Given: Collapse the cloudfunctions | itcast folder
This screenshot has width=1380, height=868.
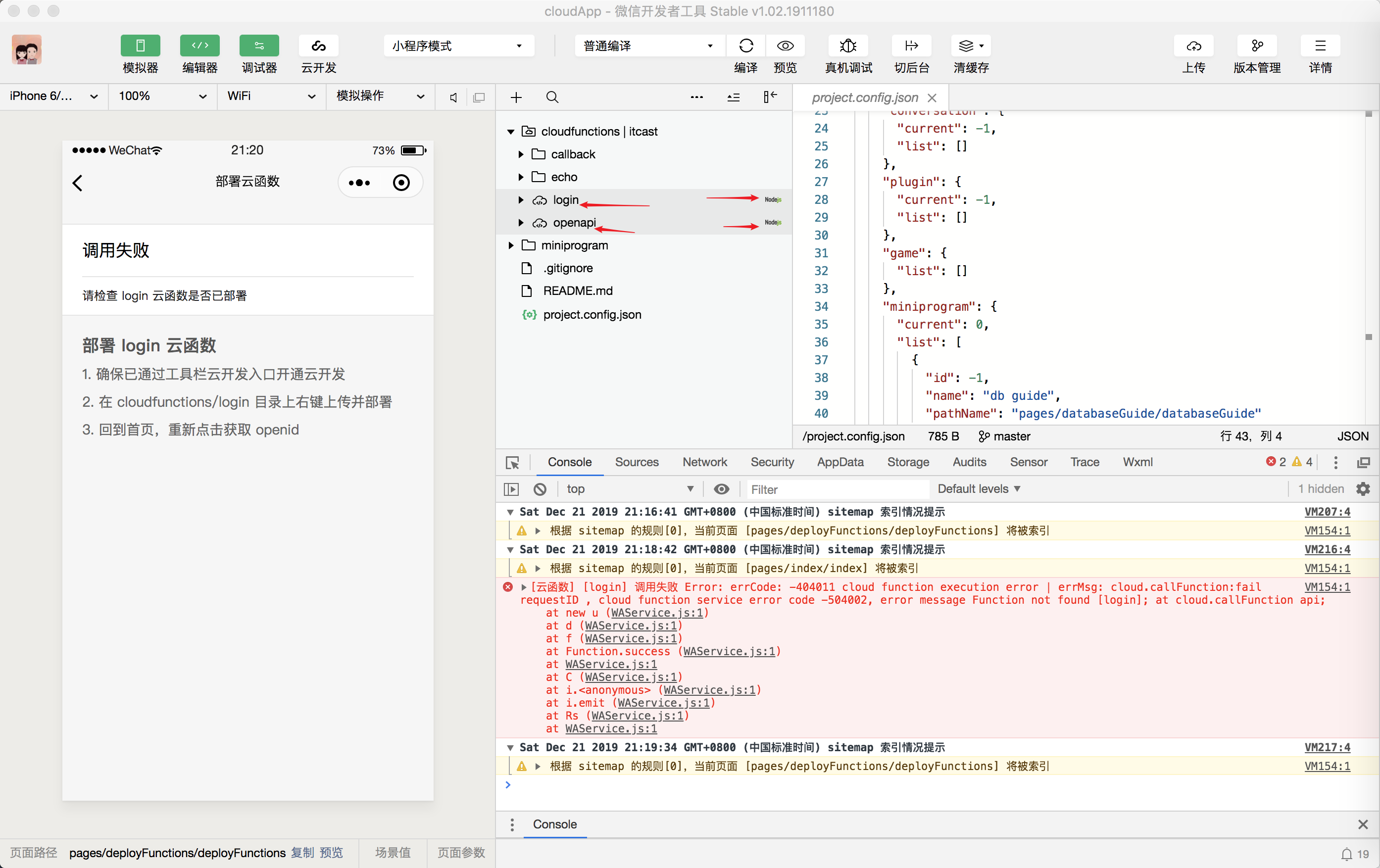Looking at the screenshot, I should click(x=511, y=132).
